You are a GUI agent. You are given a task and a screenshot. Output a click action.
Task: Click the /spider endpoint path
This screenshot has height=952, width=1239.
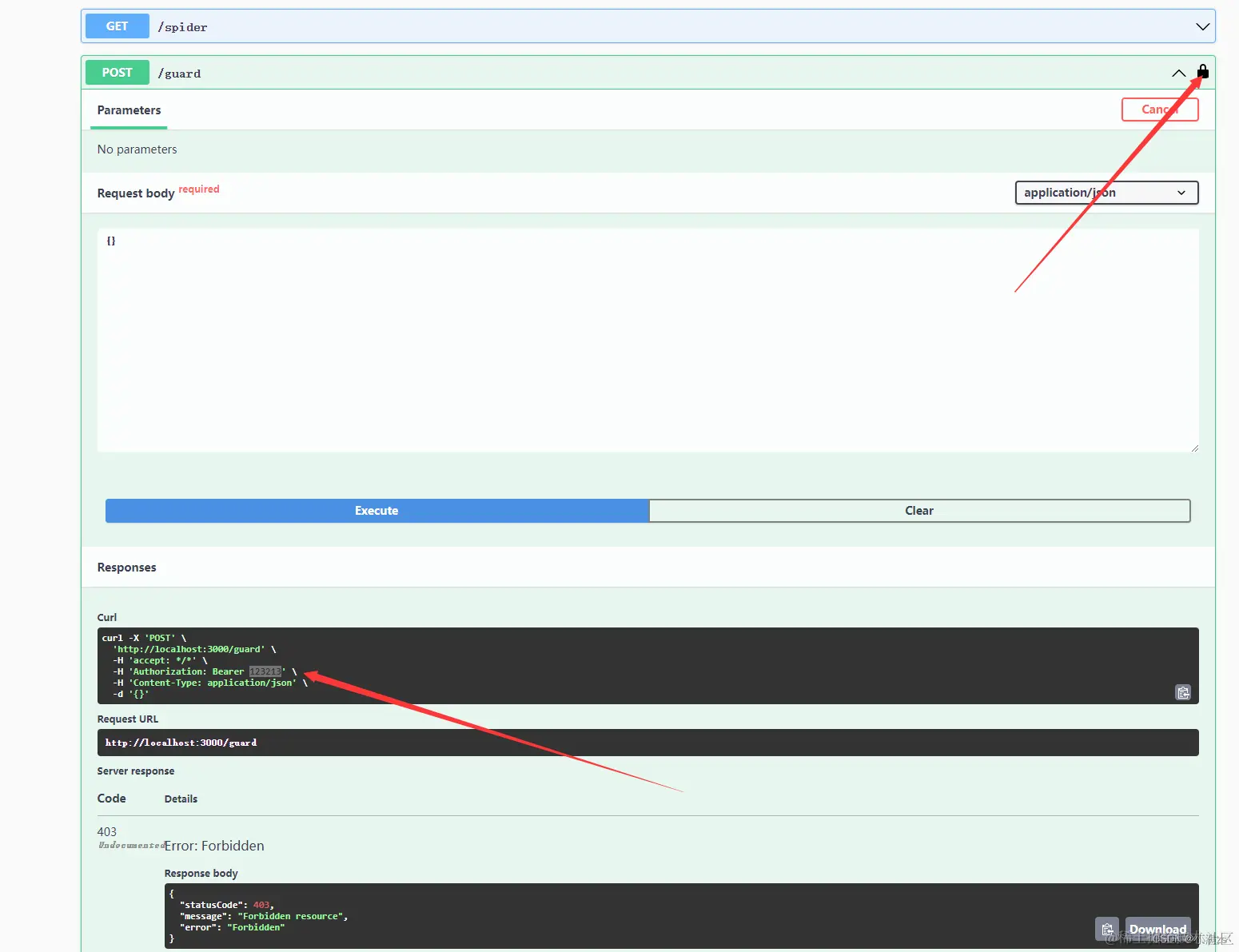click(x=182, y=27)
